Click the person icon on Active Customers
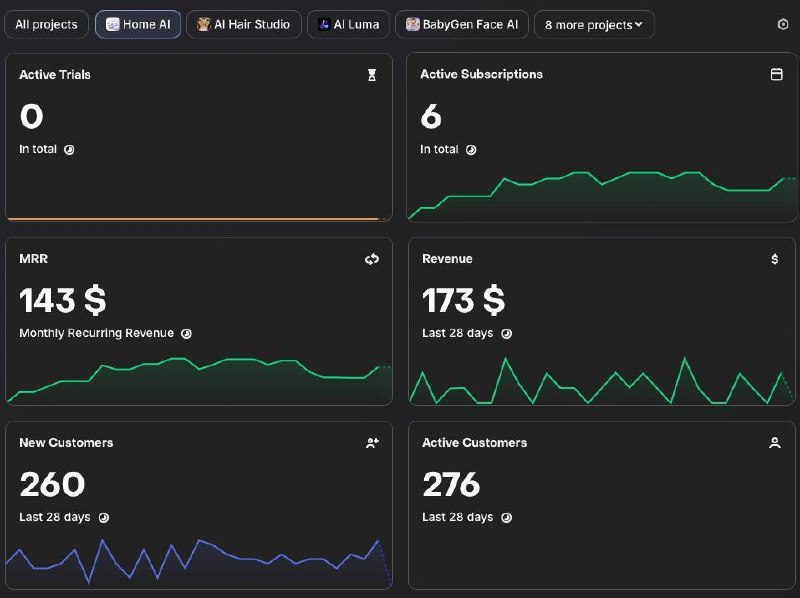 click(x=774, y=443)
